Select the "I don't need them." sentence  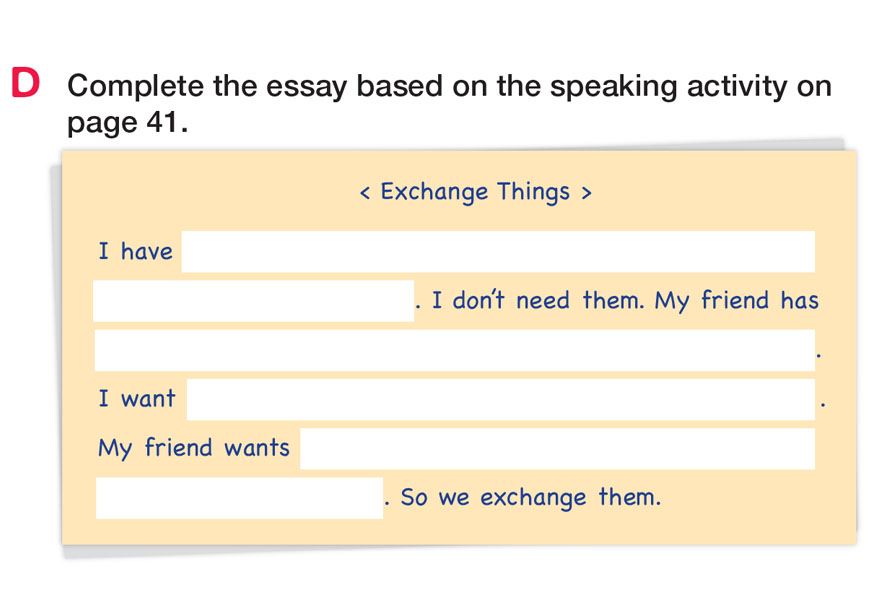(538, 301)
